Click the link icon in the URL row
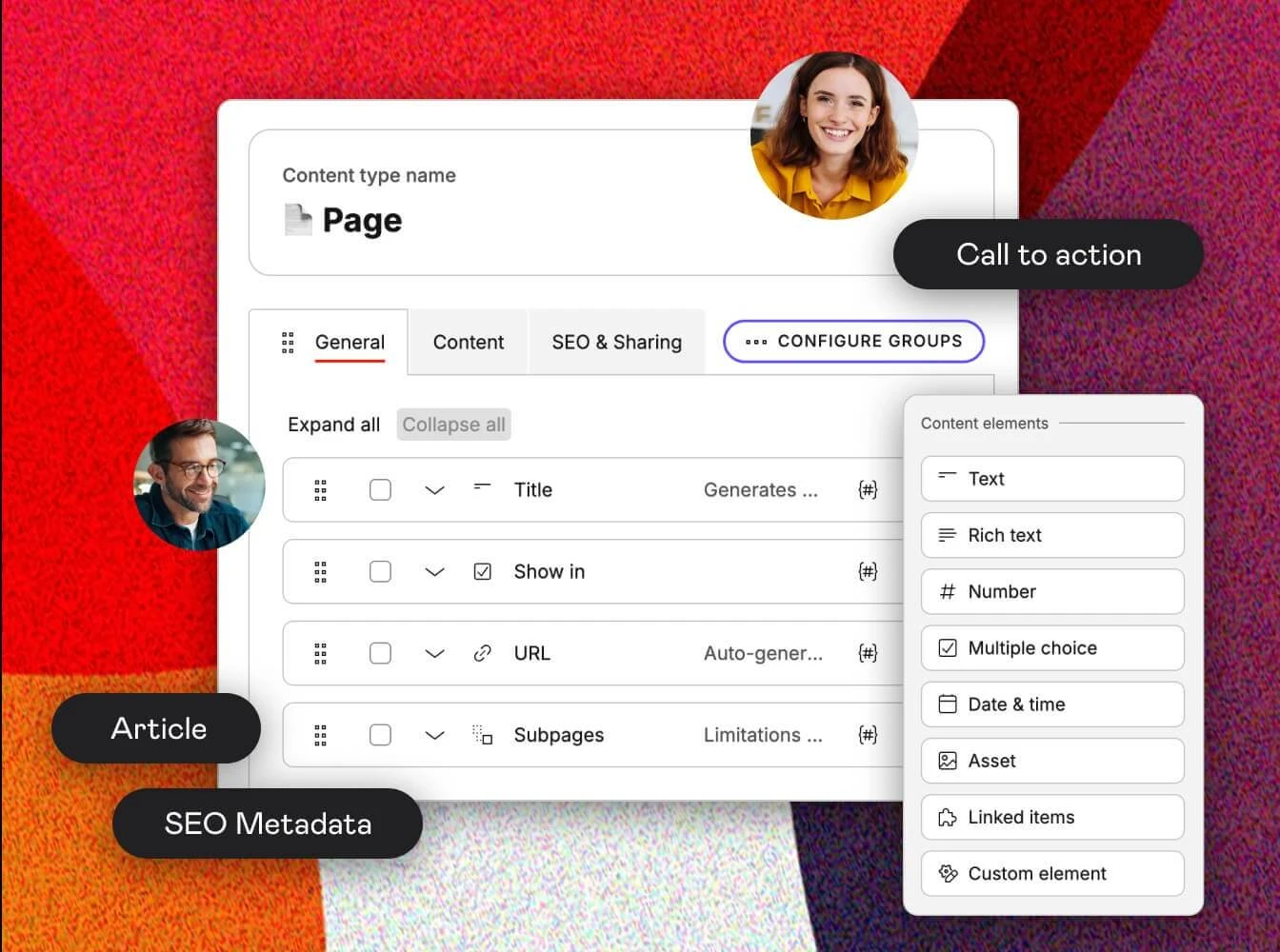This screenshot has height=952, width=1280. (482, 653)
